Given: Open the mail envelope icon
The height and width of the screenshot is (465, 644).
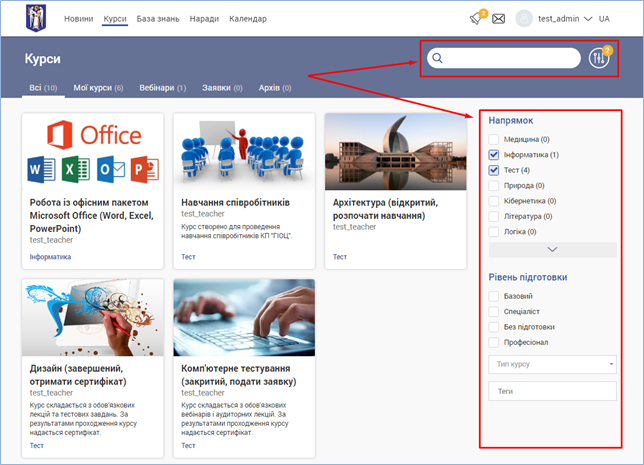Looking at the screenshot, I should [x=499, y=19].
